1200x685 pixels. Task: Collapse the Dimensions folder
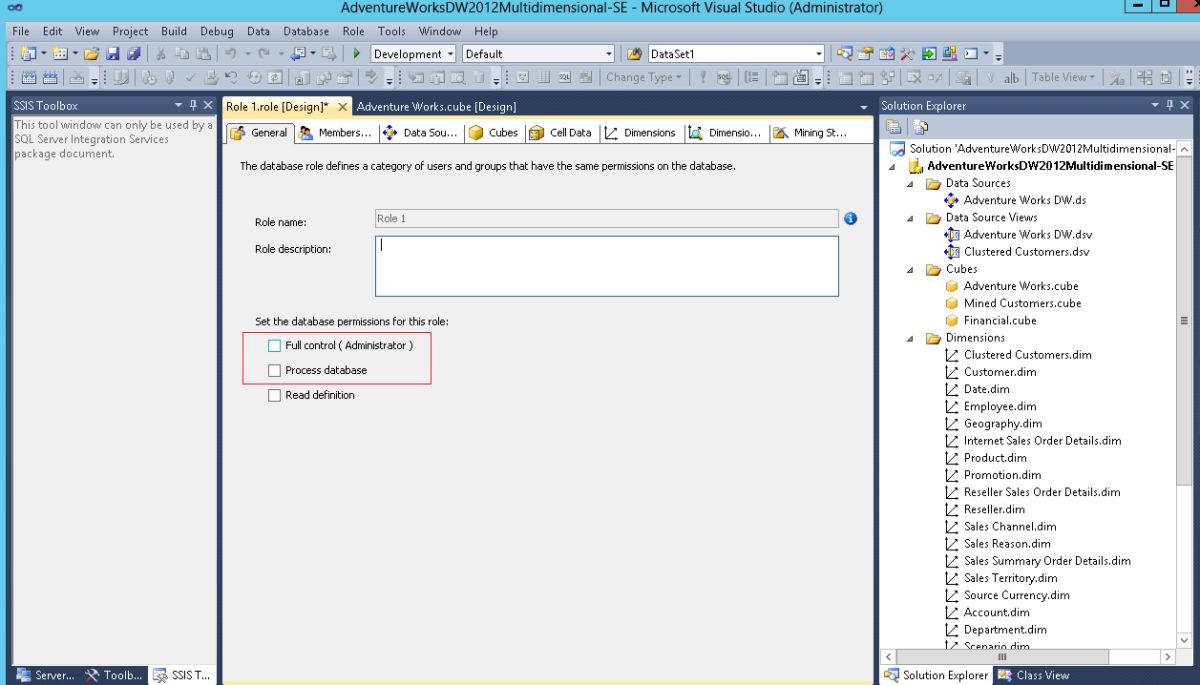911,338
